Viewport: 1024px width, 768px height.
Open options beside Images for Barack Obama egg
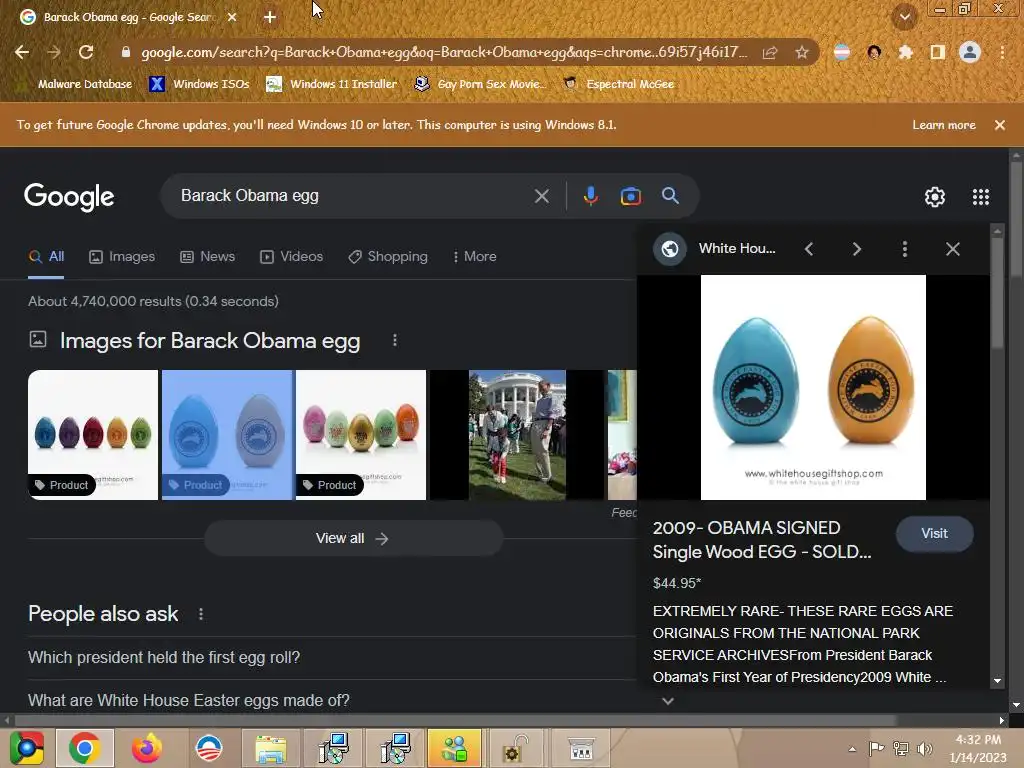point(394,340)
